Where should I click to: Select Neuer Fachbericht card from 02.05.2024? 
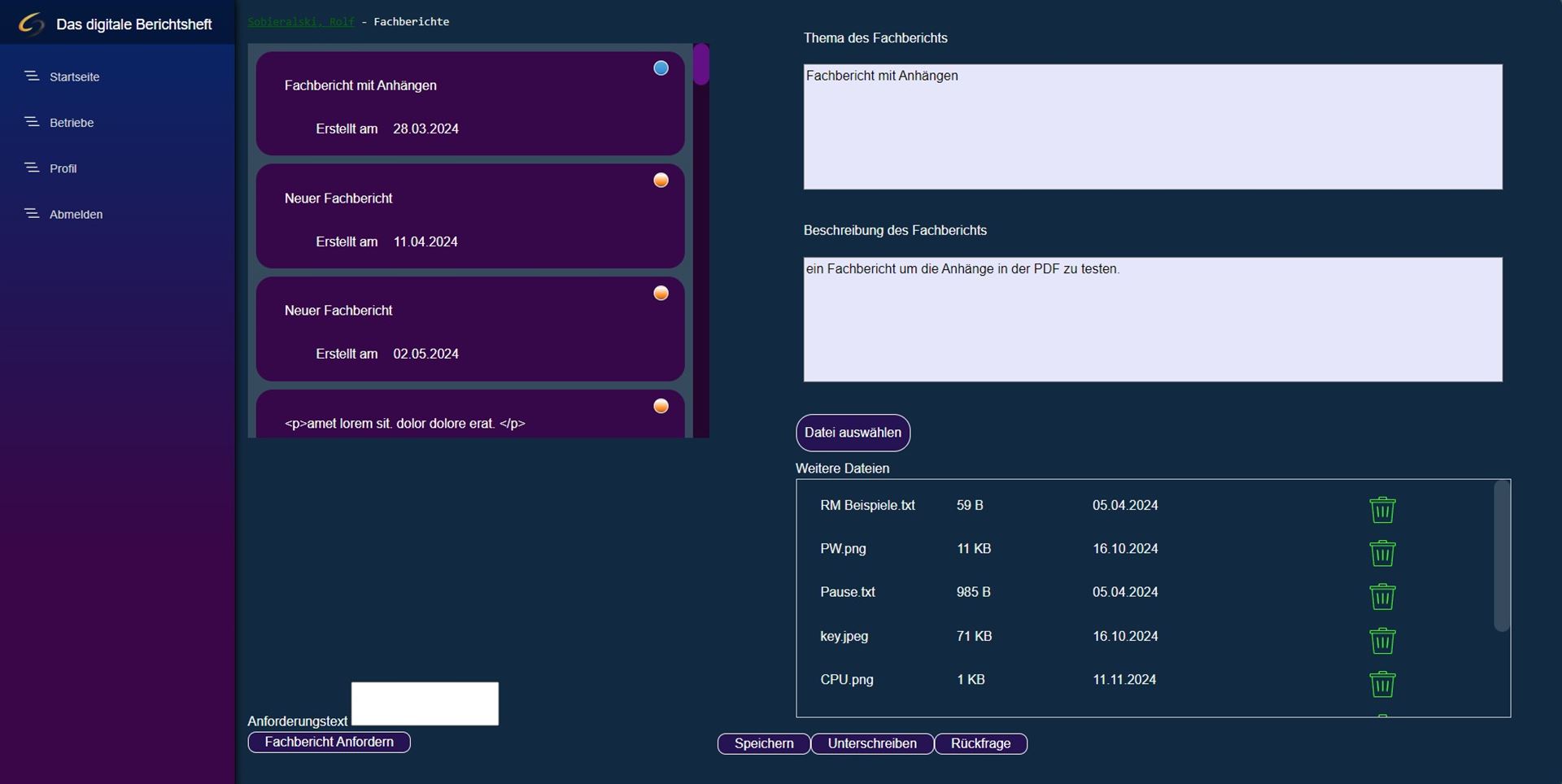point(470,329)
